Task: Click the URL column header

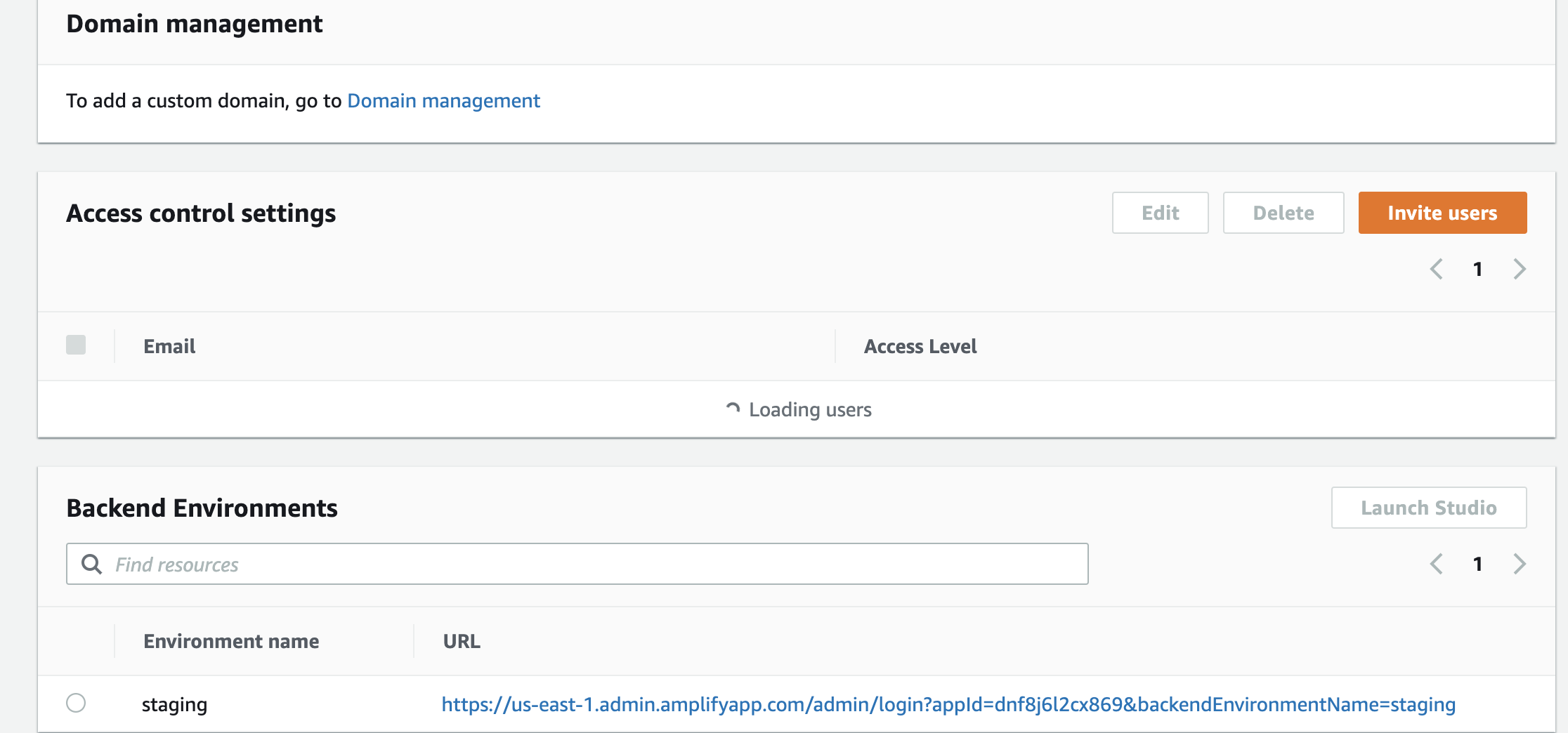Action: (462, 640)
